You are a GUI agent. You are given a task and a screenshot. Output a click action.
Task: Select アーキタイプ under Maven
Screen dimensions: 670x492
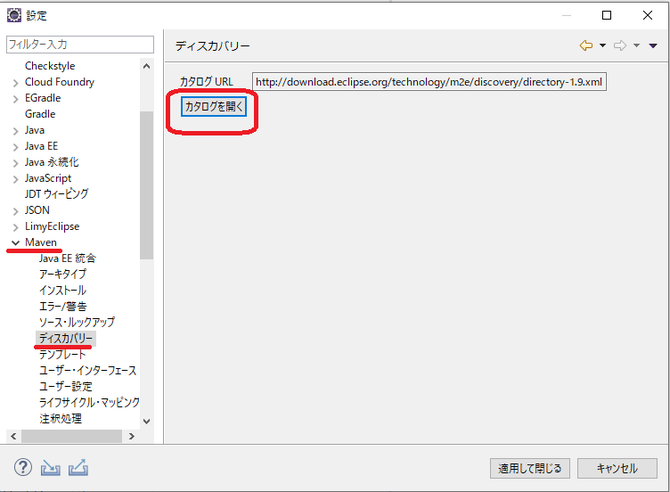[63, 274]
